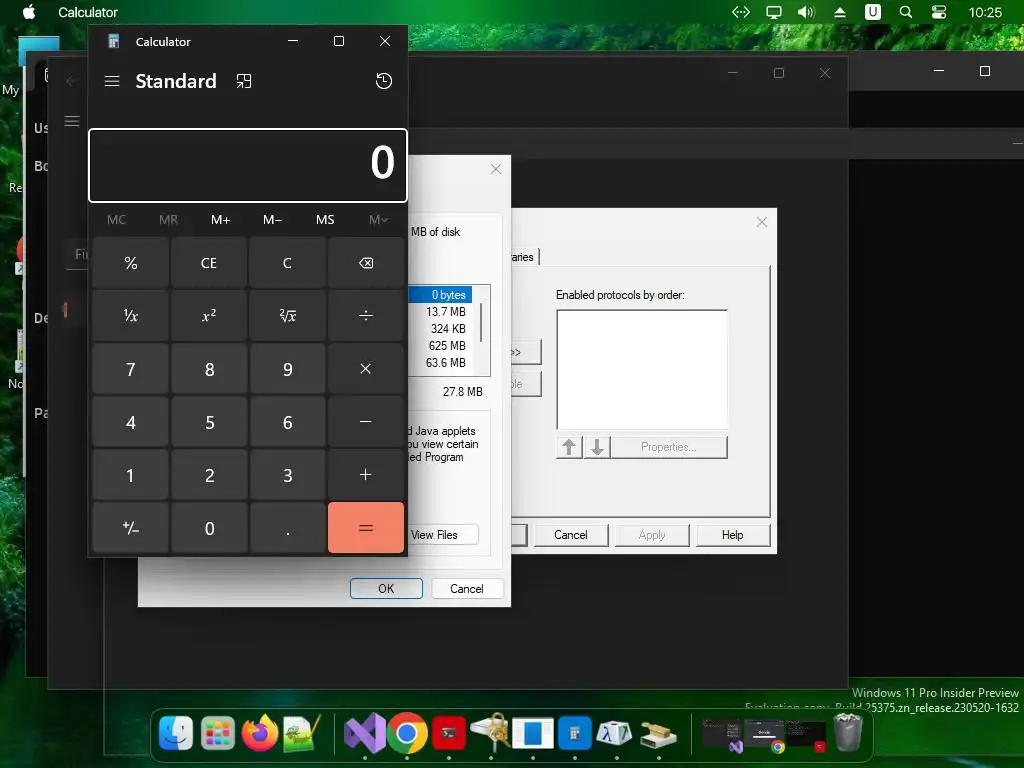Open Calculator history panel
Image resolution: width=1024 pixels, height=768 pixels.
pyautogui.click(x=384, y=81)
